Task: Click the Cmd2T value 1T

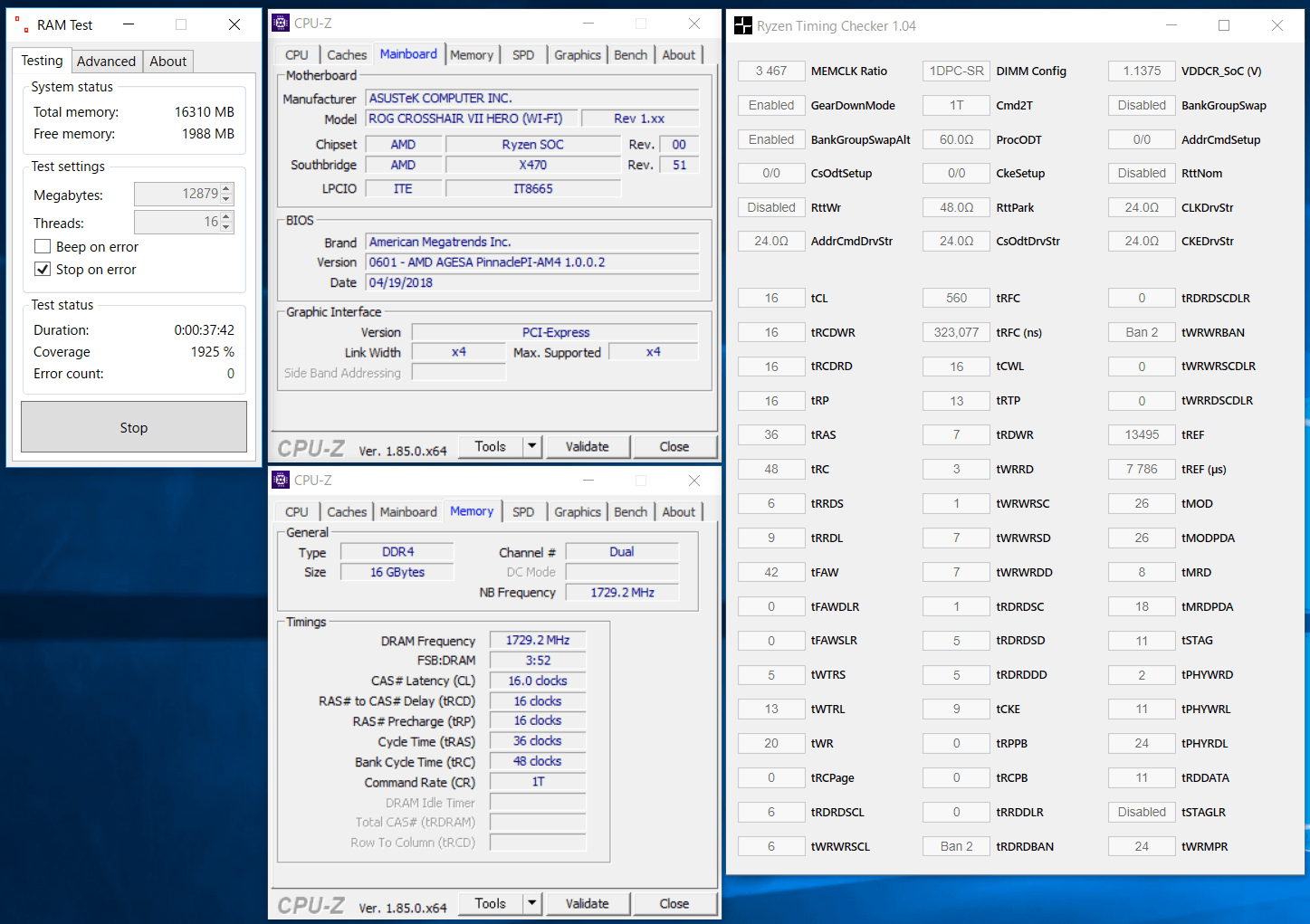Action: click(x=956, y=105)
